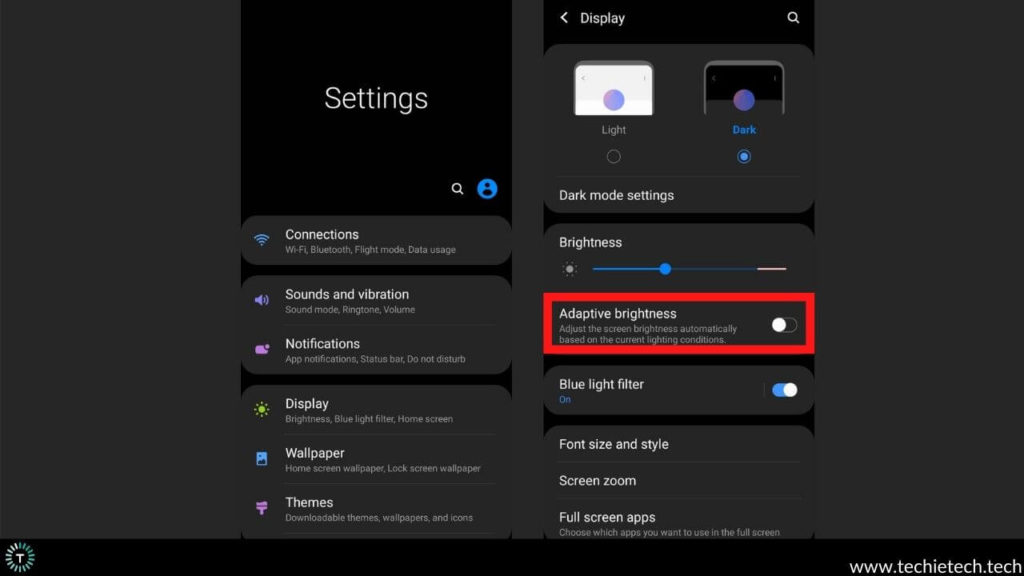
Task: Tap the Notifications icon
Action: [262, 349]
